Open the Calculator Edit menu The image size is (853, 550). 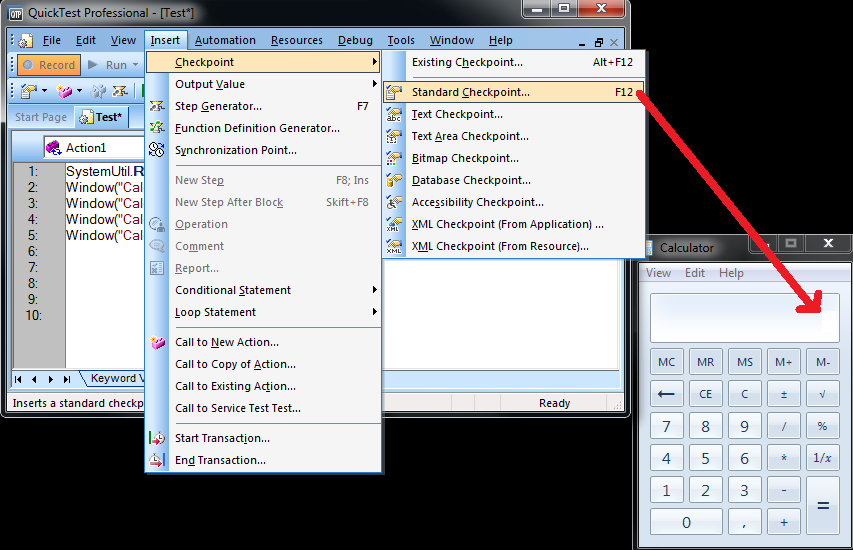[x=695, y=273]
